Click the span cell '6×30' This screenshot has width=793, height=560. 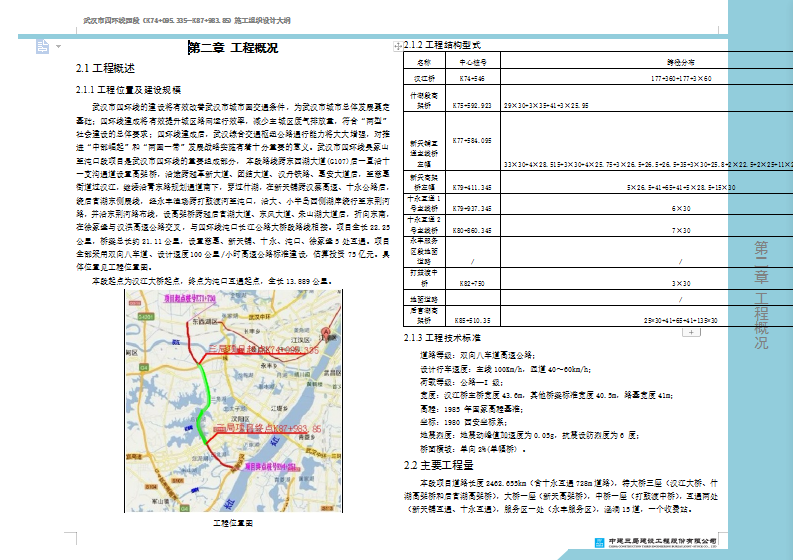pos(681,208)
